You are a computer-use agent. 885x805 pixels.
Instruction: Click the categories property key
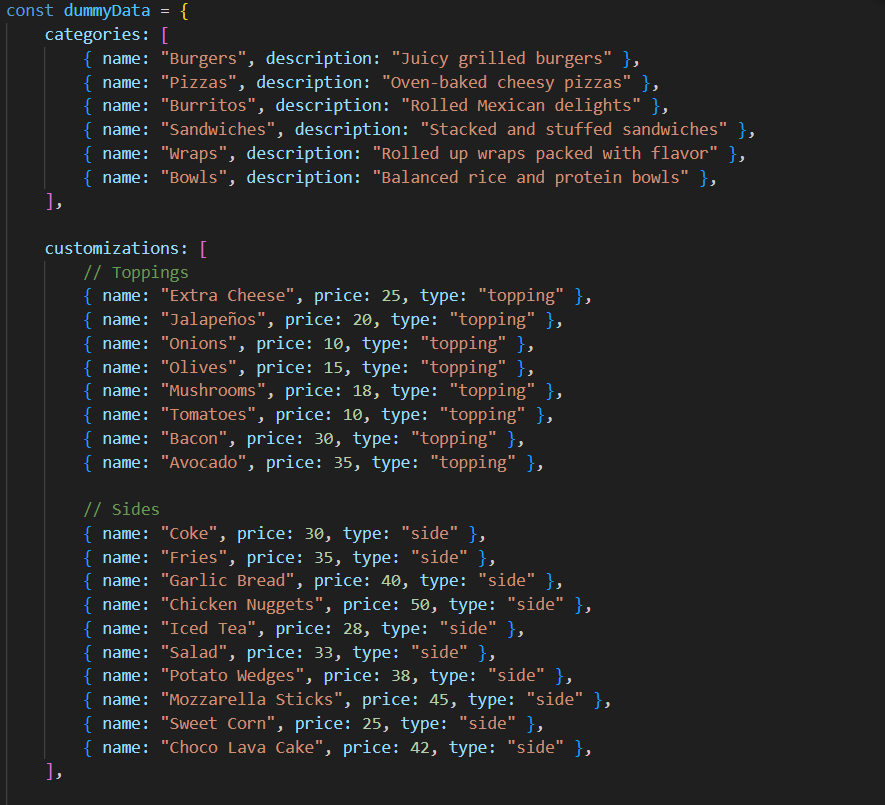point(93,35)
